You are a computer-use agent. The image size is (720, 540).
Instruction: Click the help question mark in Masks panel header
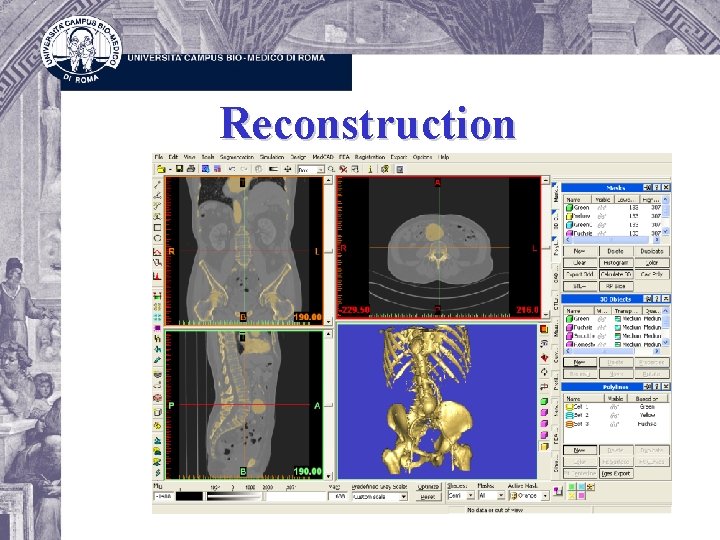(657, 187)
